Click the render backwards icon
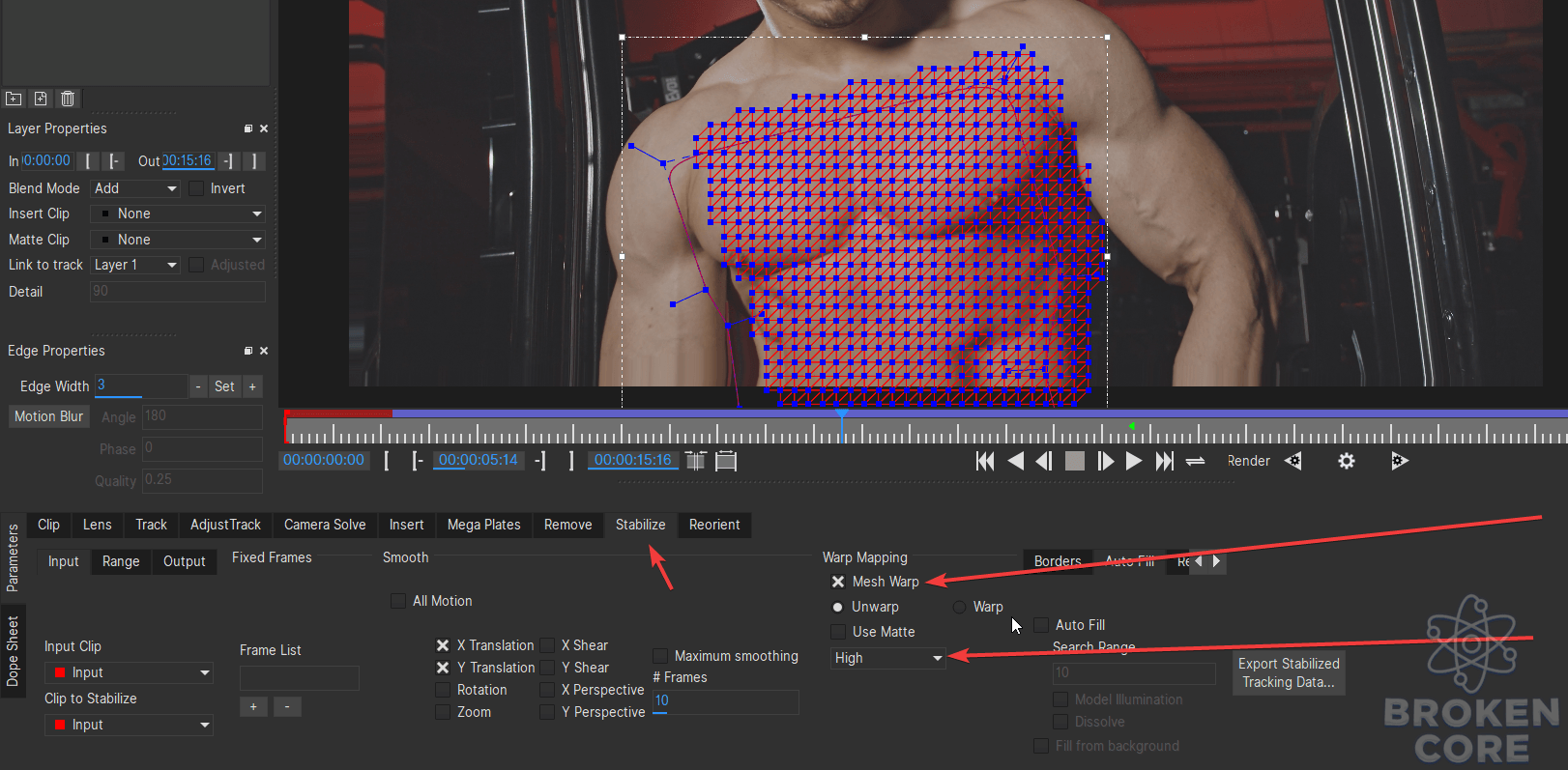1568x770 pixels. click(1293, 461)
